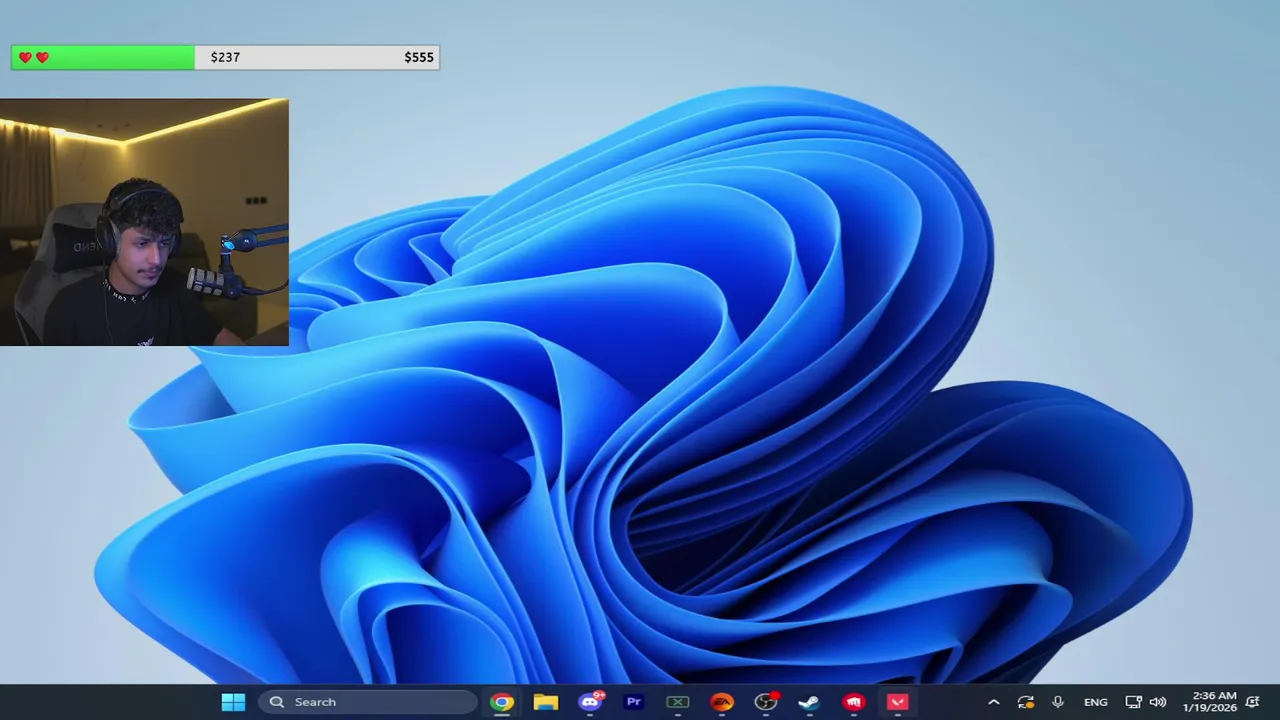Open the network display tray icon
Screen dimensions: 1280x720
click(1133, 702)
